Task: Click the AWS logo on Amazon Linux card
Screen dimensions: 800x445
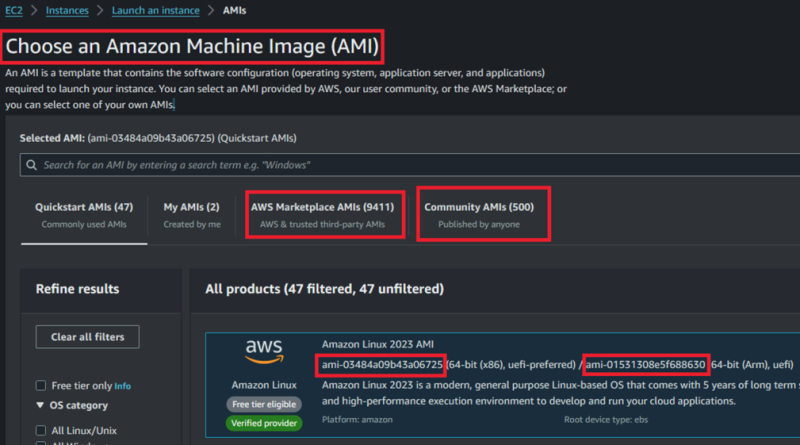Action: point(264,351)
